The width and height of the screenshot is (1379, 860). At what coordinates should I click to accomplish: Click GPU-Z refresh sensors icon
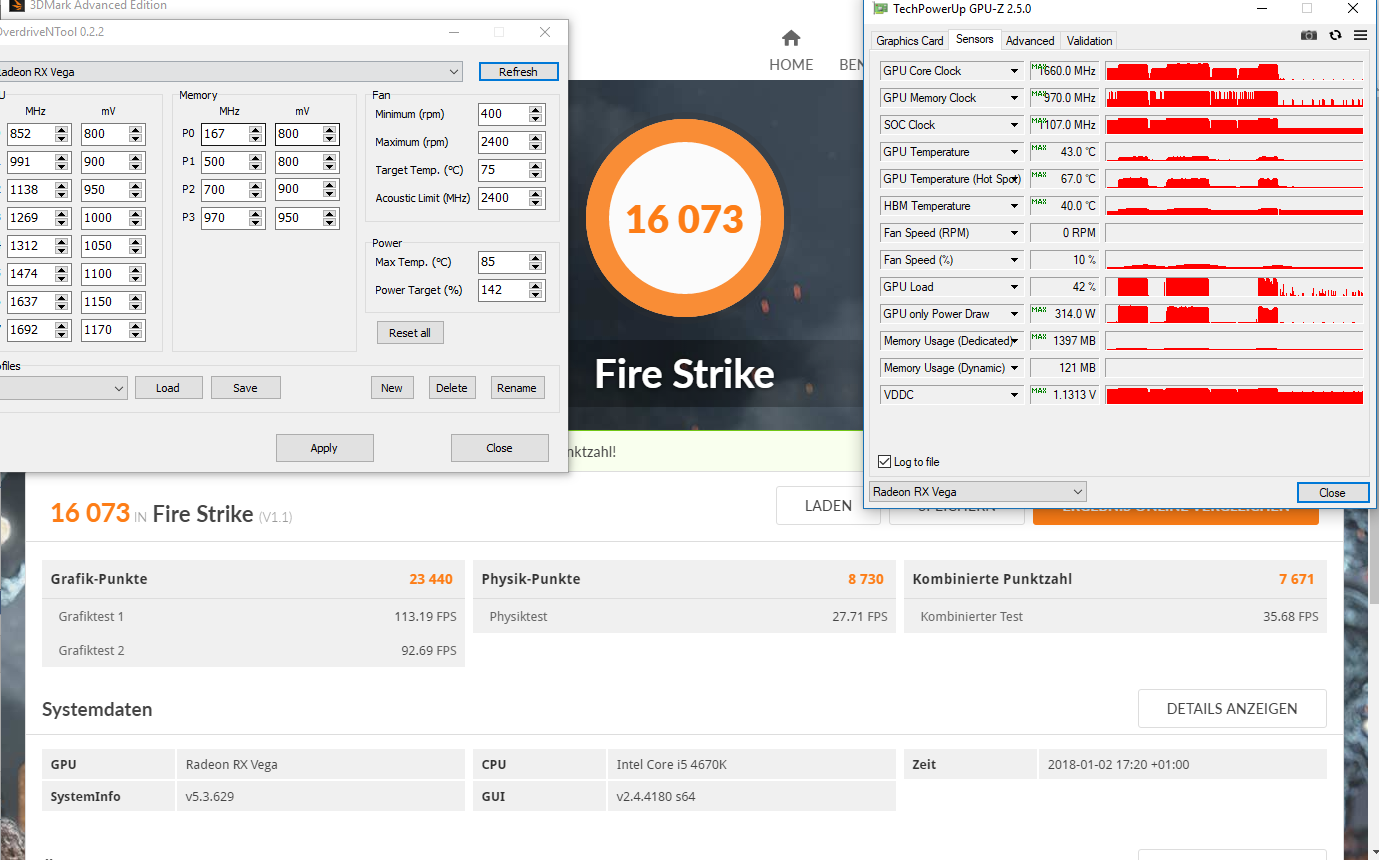coord(1335,35)
